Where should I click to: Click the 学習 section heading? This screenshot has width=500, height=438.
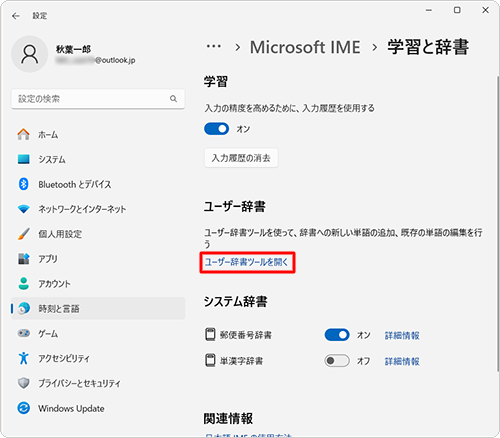click(216, 82)
